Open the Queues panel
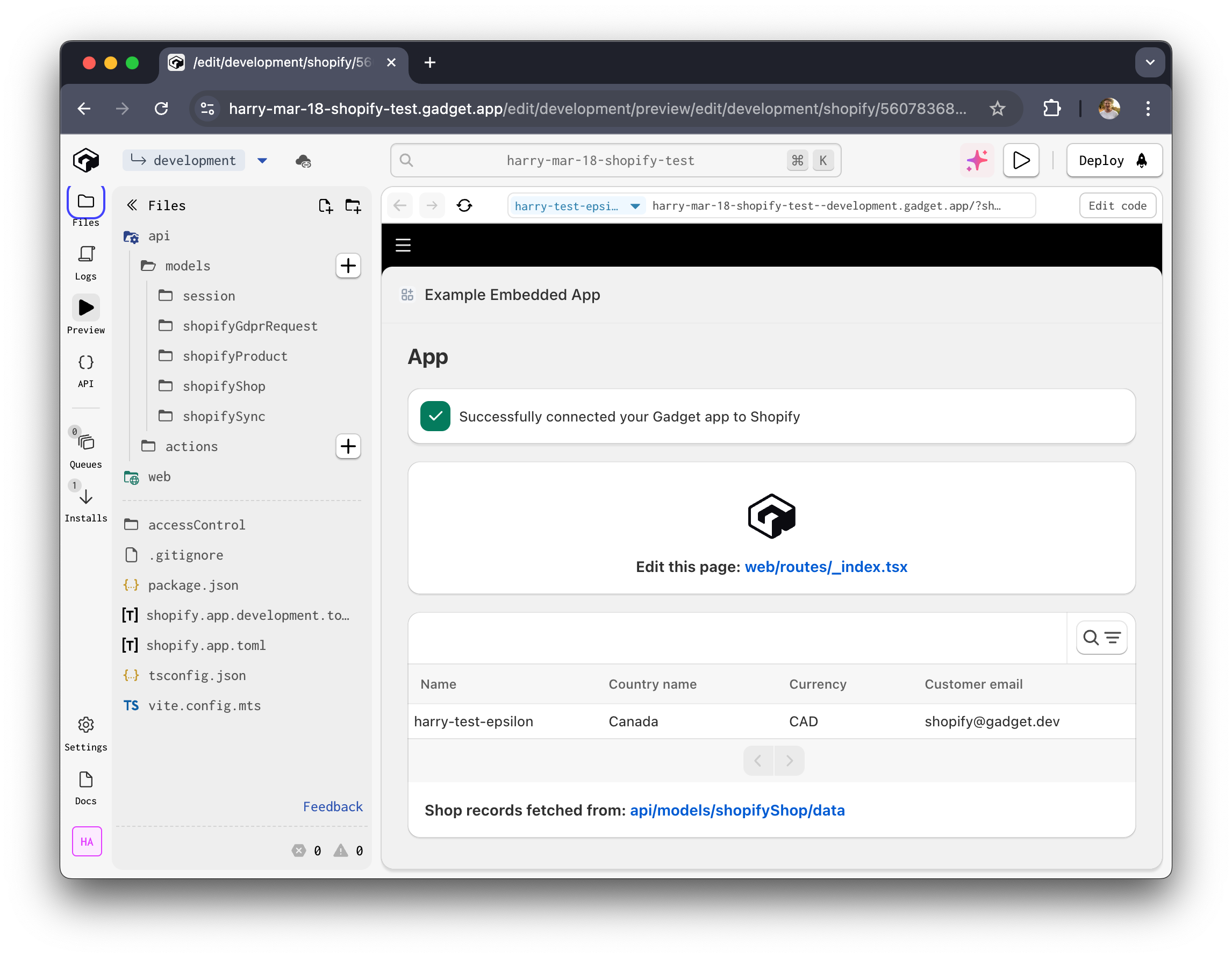 pos(86,449)
